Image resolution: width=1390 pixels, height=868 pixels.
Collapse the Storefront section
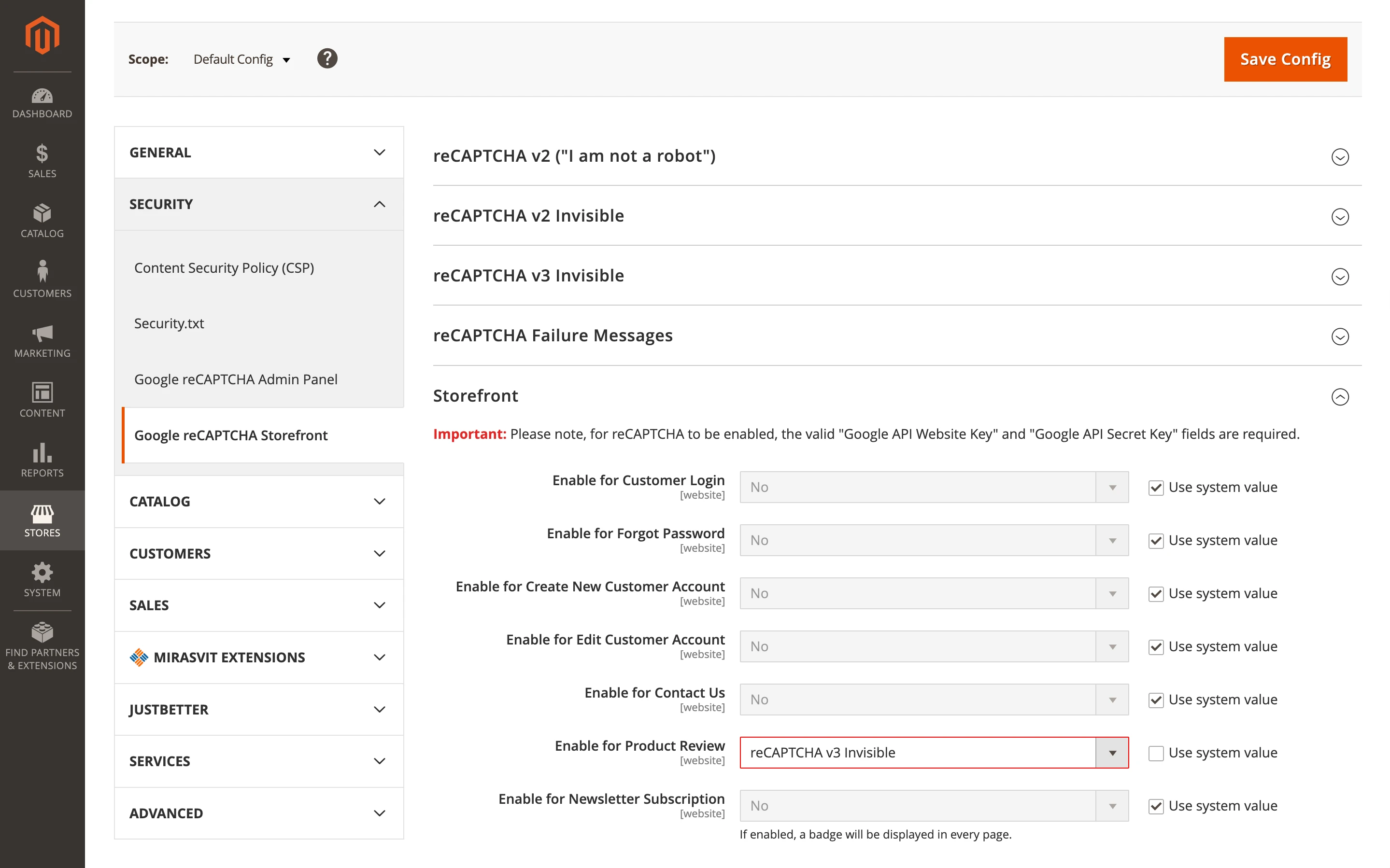coord(1340,397)
